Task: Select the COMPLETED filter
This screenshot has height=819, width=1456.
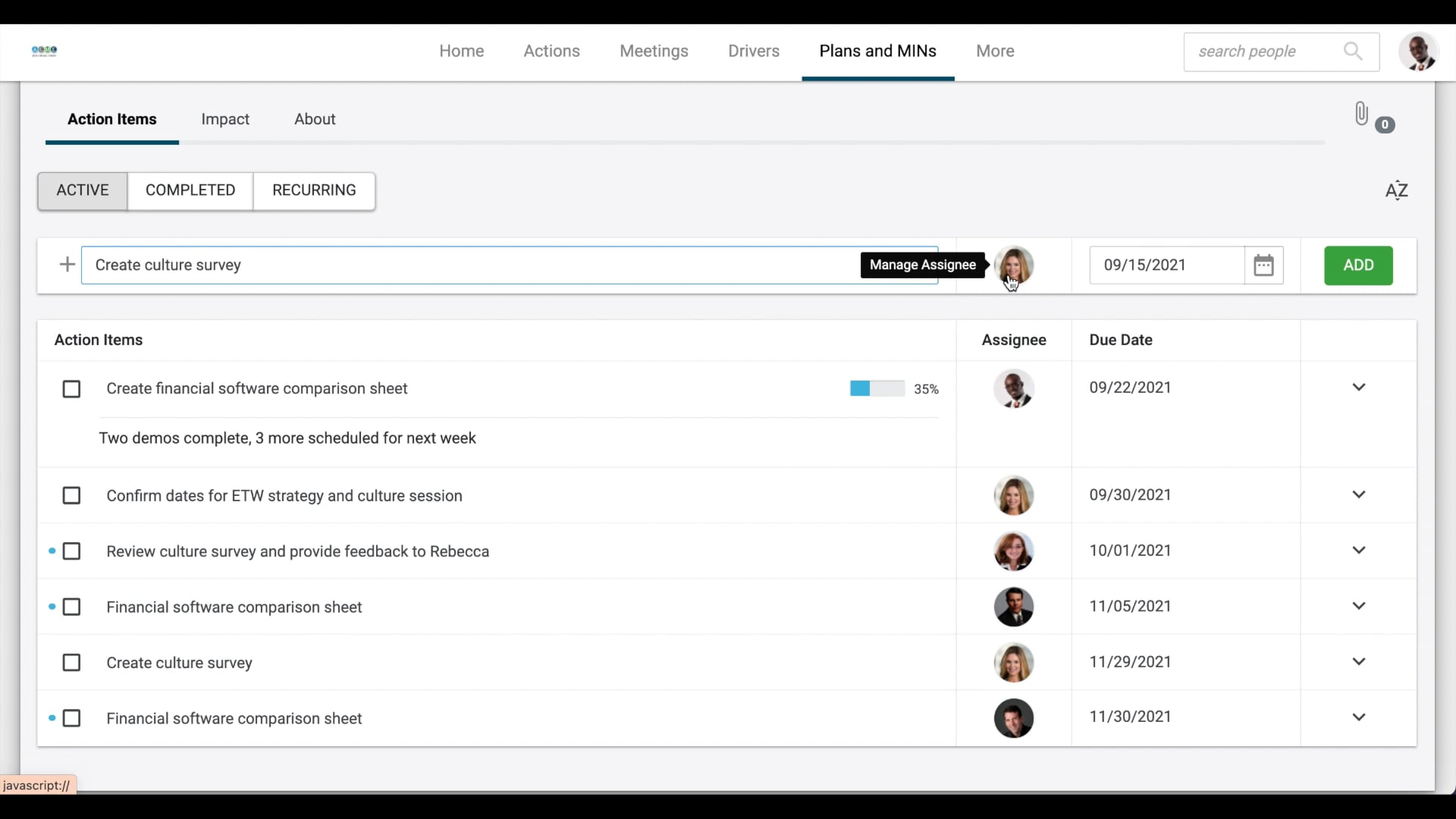Action: point(190,190)
